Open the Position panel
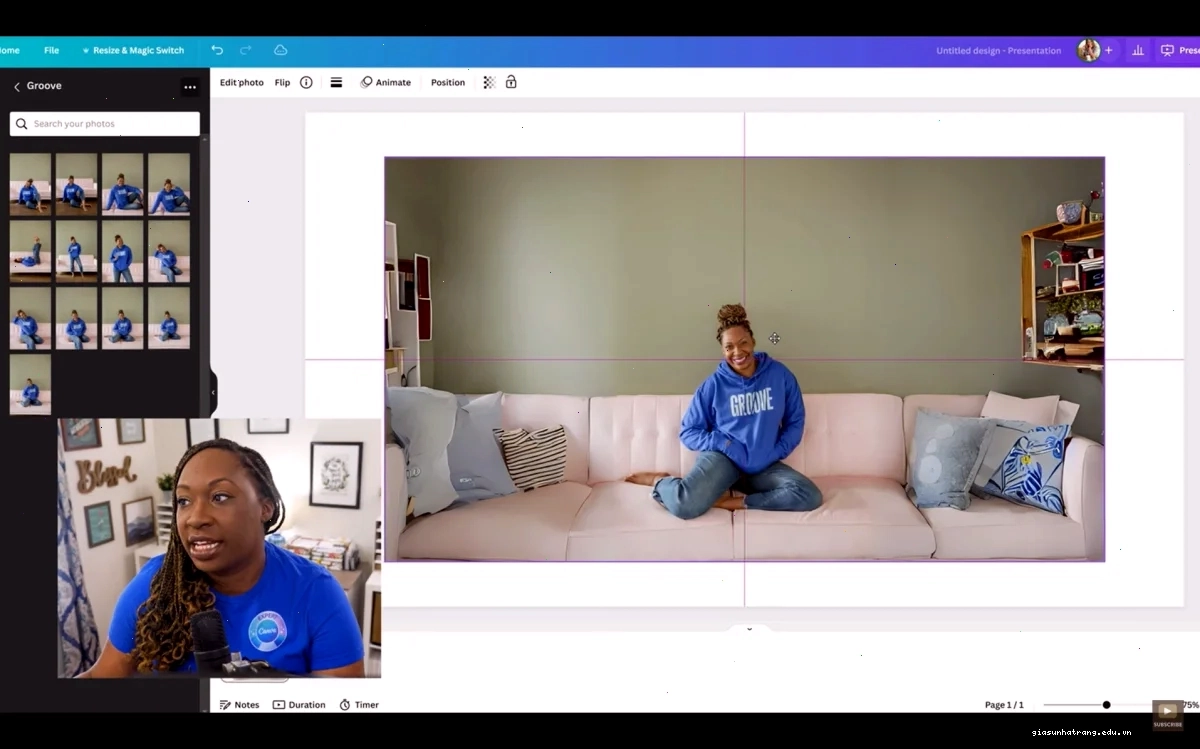1200x749 pixels. [448, 82]
